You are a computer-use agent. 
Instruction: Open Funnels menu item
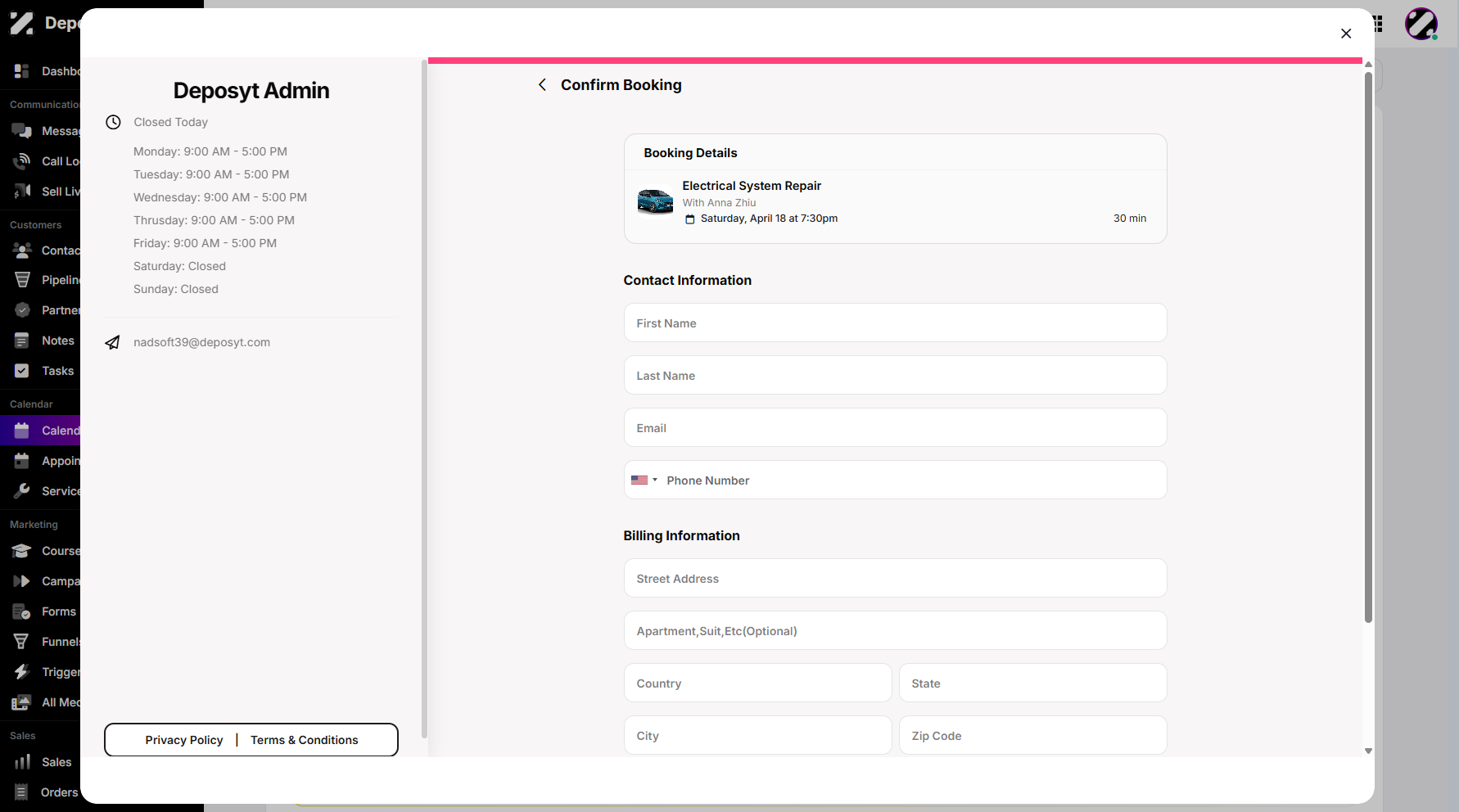(40, 642)
